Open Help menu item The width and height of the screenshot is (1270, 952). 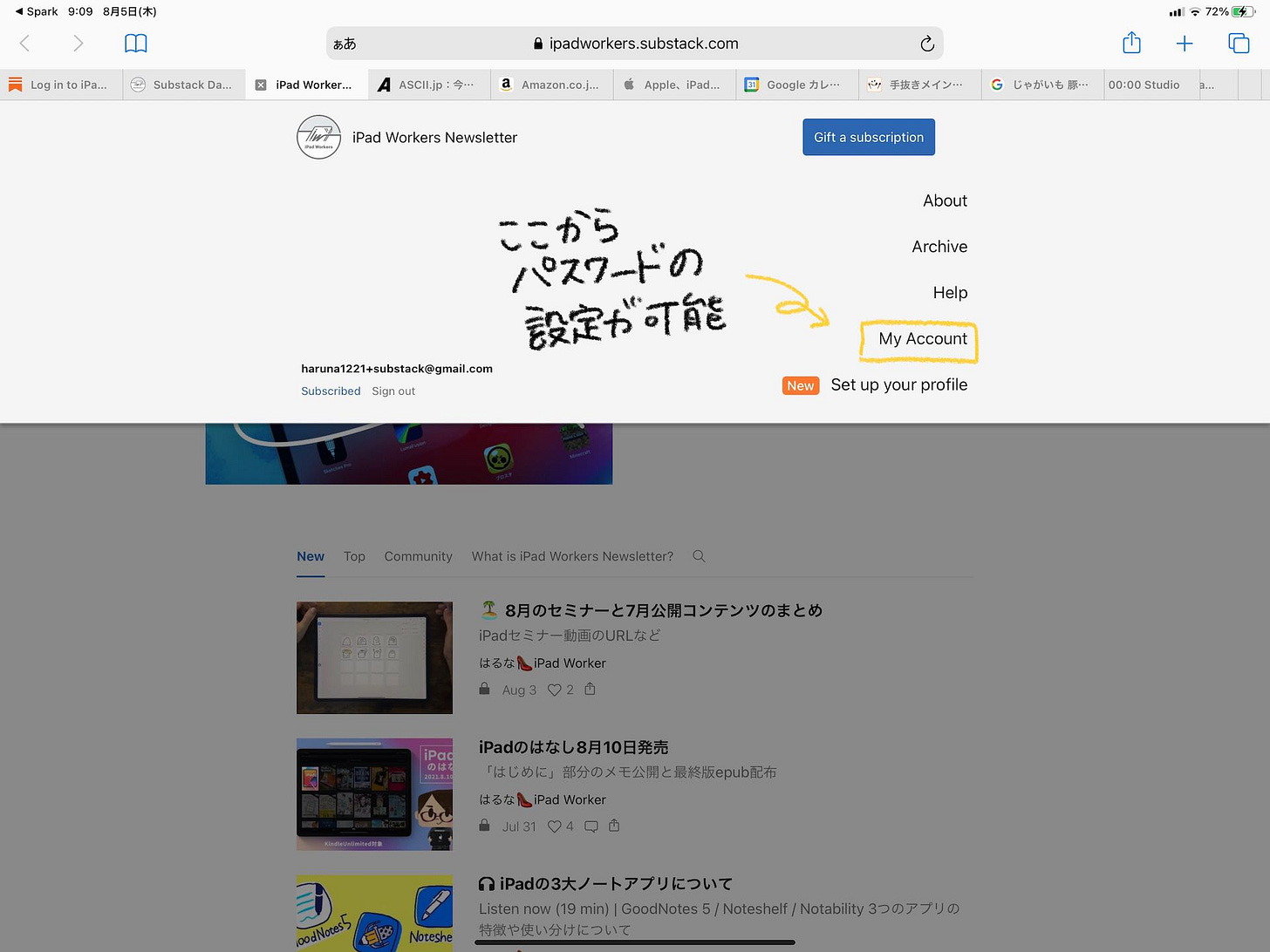pyautogui.click(x=950, y=293)
